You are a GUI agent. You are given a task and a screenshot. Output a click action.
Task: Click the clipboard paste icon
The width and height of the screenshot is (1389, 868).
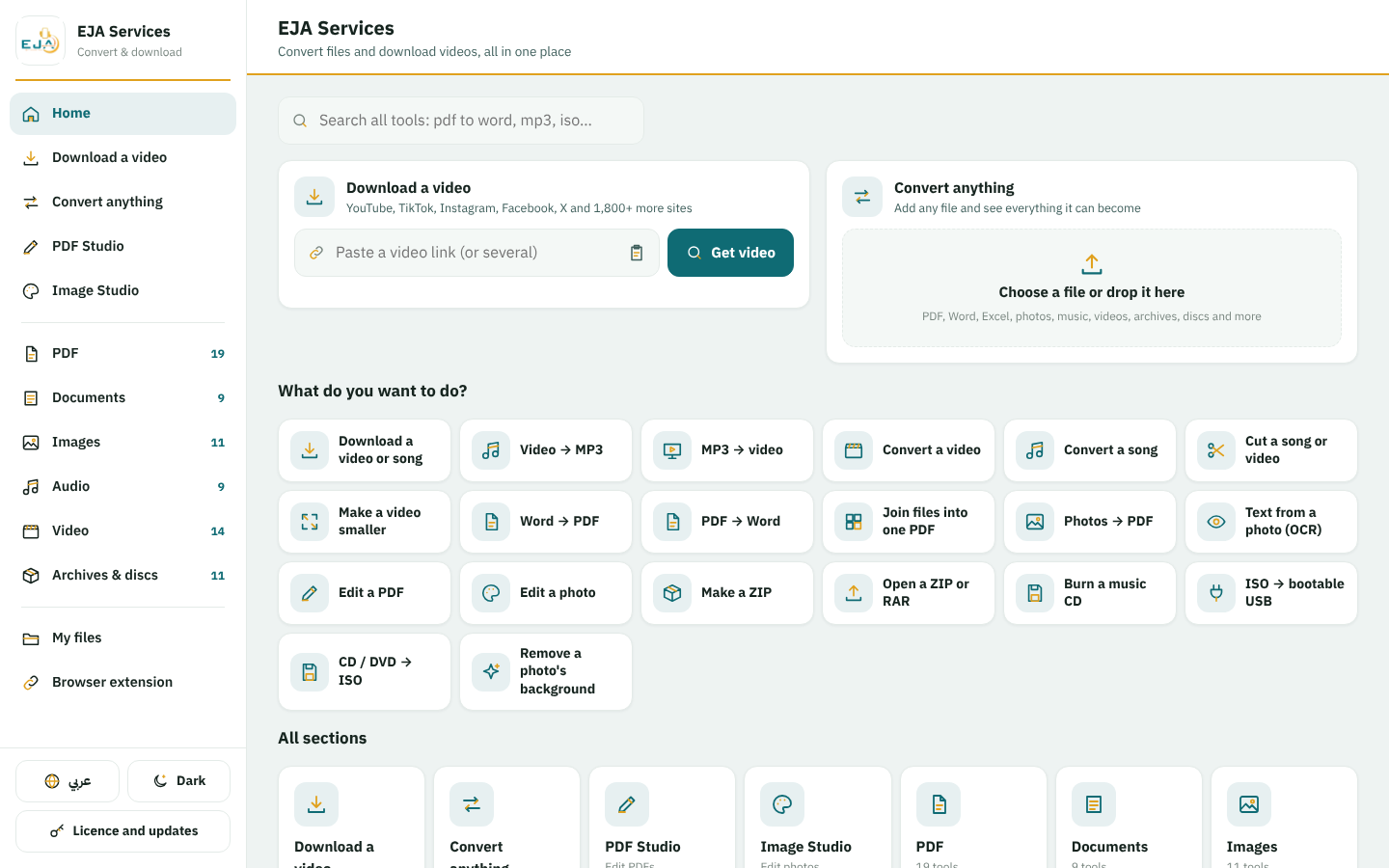637,253
